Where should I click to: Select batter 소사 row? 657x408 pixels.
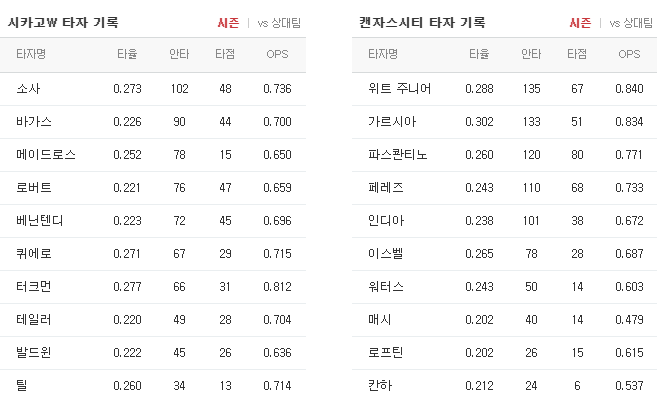[x=153, y=89]
